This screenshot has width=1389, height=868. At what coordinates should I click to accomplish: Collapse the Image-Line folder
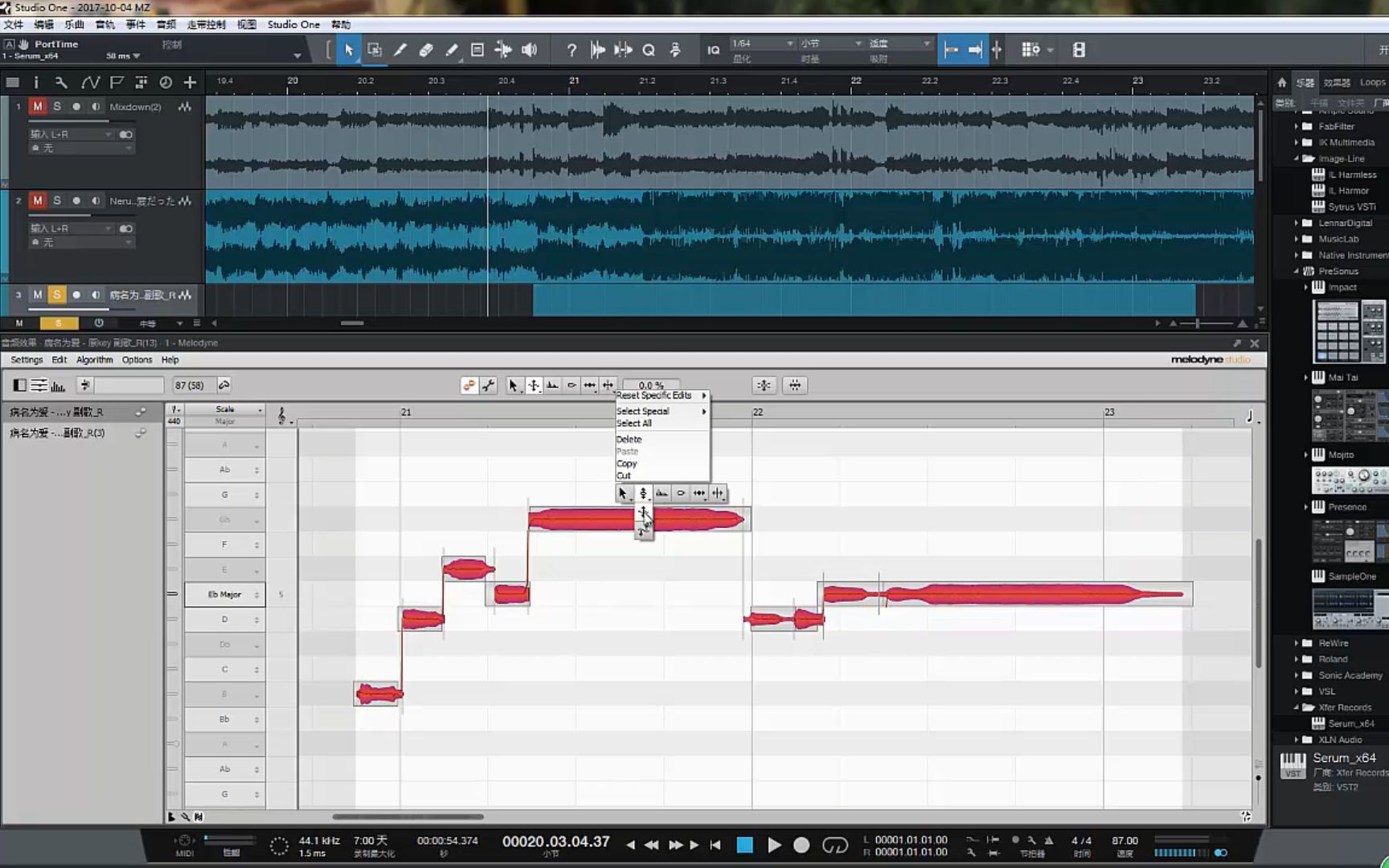[1296, 158]
